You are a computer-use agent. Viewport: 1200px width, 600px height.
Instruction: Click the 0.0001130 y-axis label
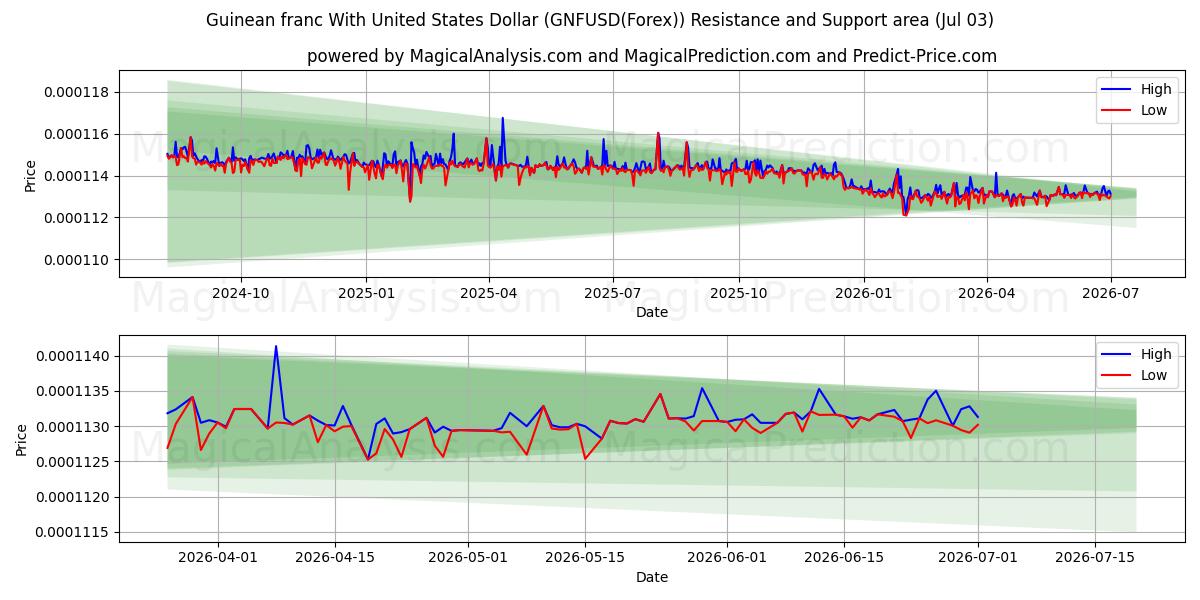coord(75,427)
